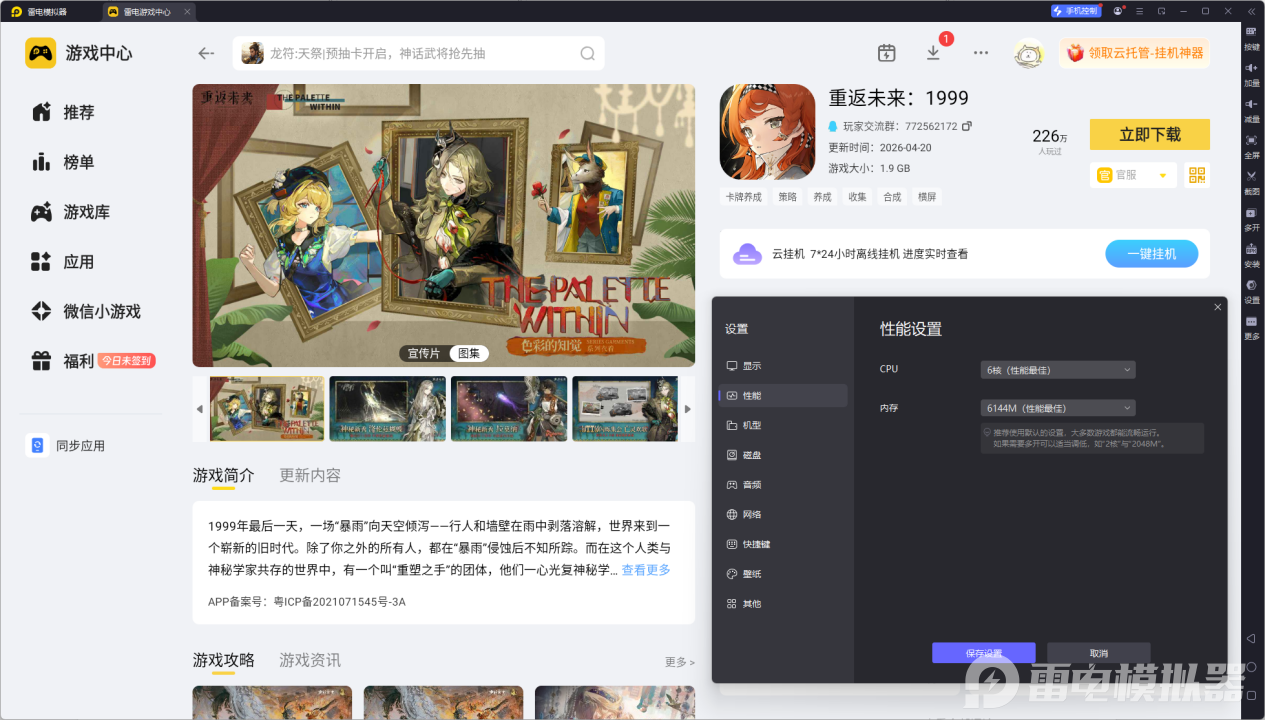1265x720 pixels.
Task: Click 更多 link beside 游戏资讯
Action: tap(680, 662)
